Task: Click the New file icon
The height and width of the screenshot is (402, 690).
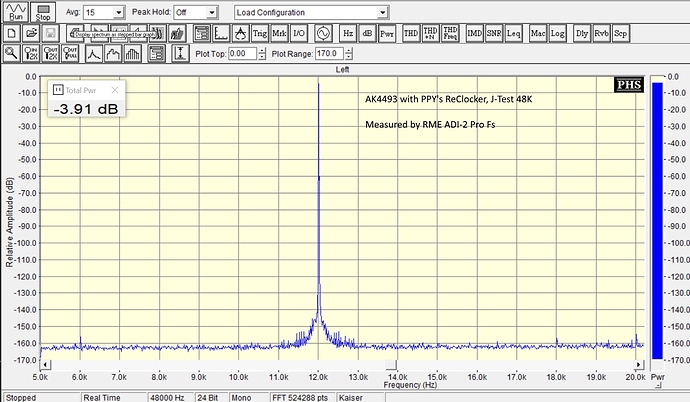Action: pyautogui.click(x=10, y=33)
